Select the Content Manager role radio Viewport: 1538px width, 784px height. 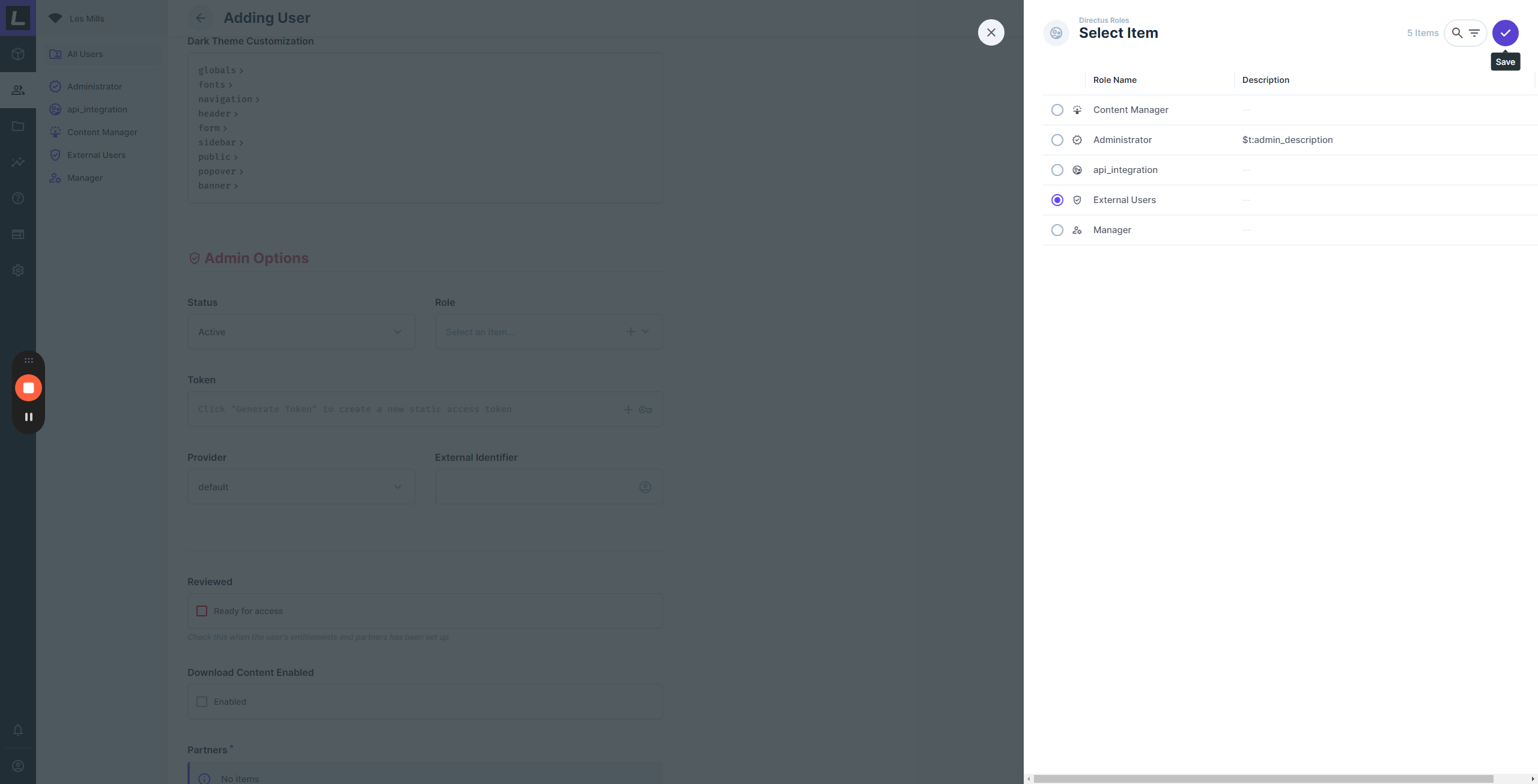tap(1057, 110)
